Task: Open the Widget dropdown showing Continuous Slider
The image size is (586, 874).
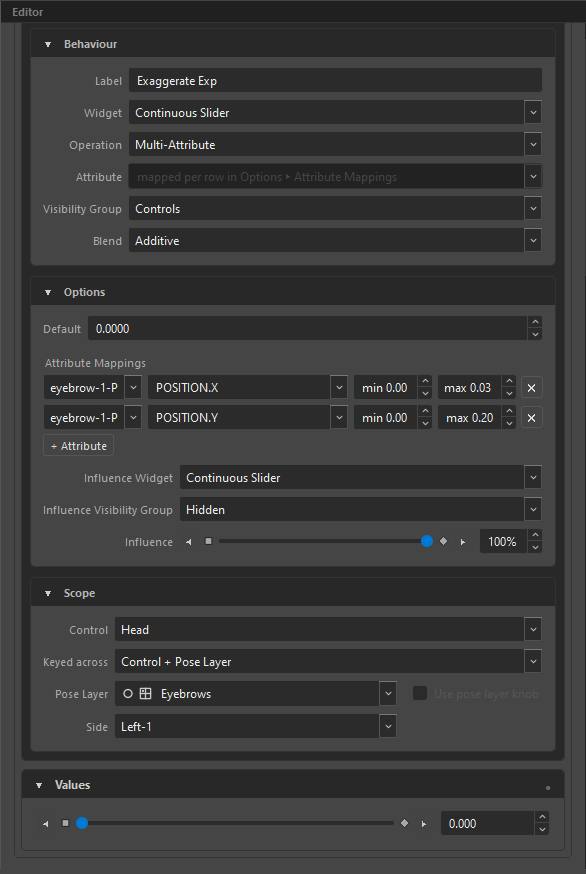Action: pos(335,113)
